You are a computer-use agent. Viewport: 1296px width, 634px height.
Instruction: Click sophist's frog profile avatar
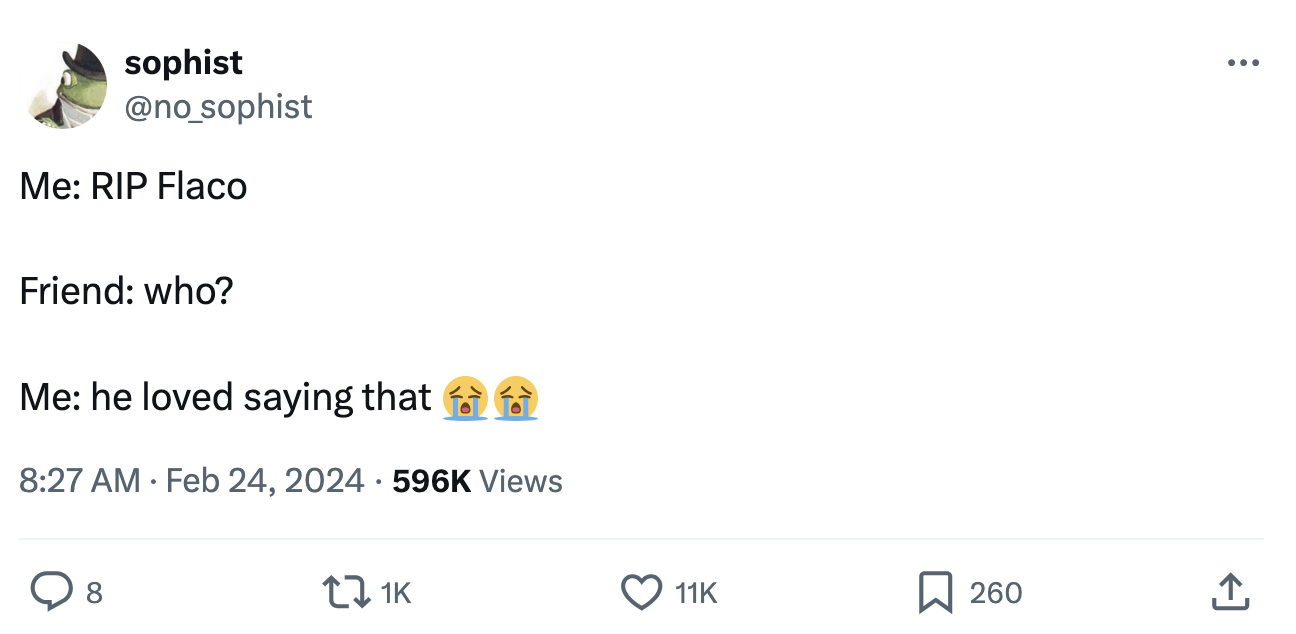pyautogui.click(x=68, y=86)
